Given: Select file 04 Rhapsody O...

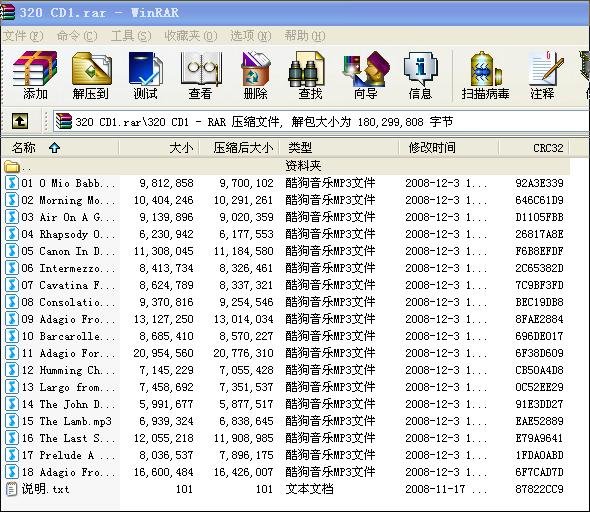Looking at the screenshot, I should [x=68, y=234].
